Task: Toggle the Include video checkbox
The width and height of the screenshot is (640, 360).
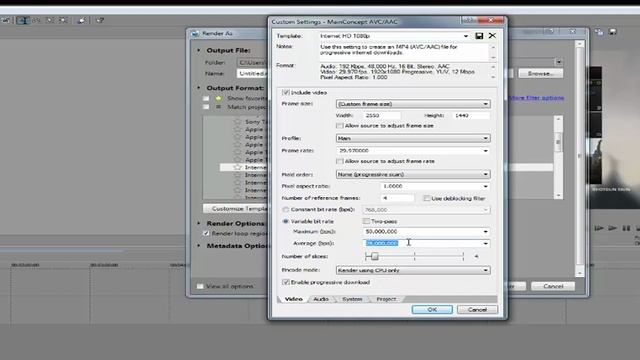Action: 286,93
